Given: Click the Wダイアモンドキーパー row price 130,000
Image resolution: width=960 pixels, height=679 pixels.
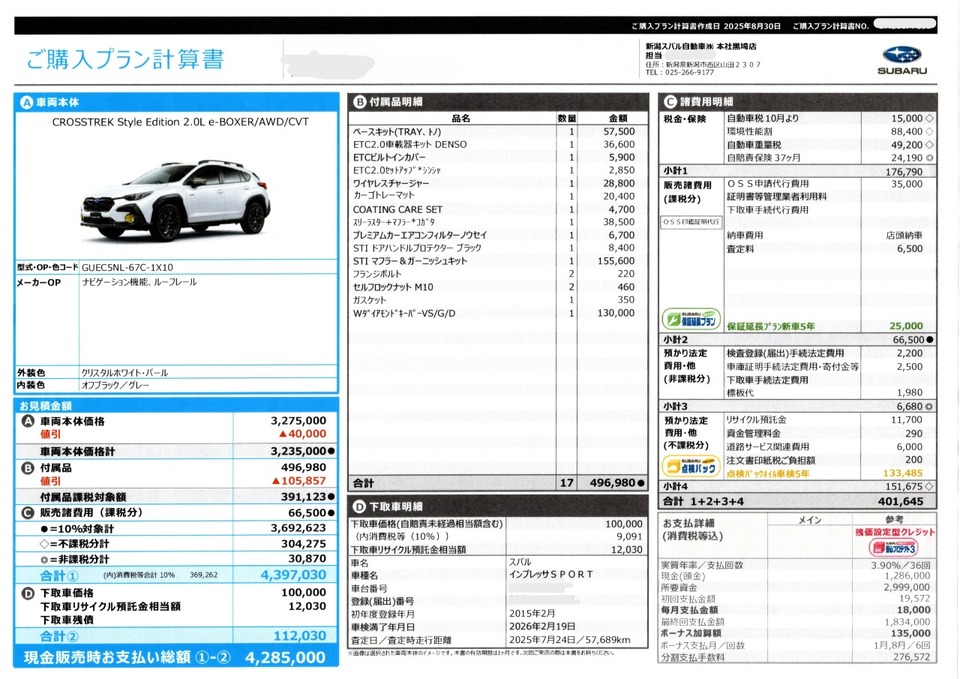Looking at the screenshot, I should 616,313.
